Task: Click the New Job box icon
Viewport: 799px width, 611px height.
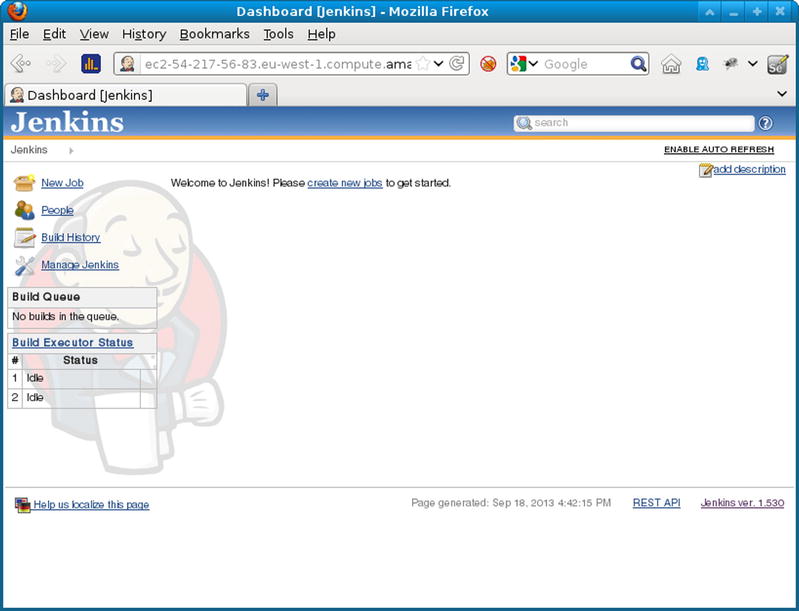Action: pyautogui.click(x=24, y=183)
